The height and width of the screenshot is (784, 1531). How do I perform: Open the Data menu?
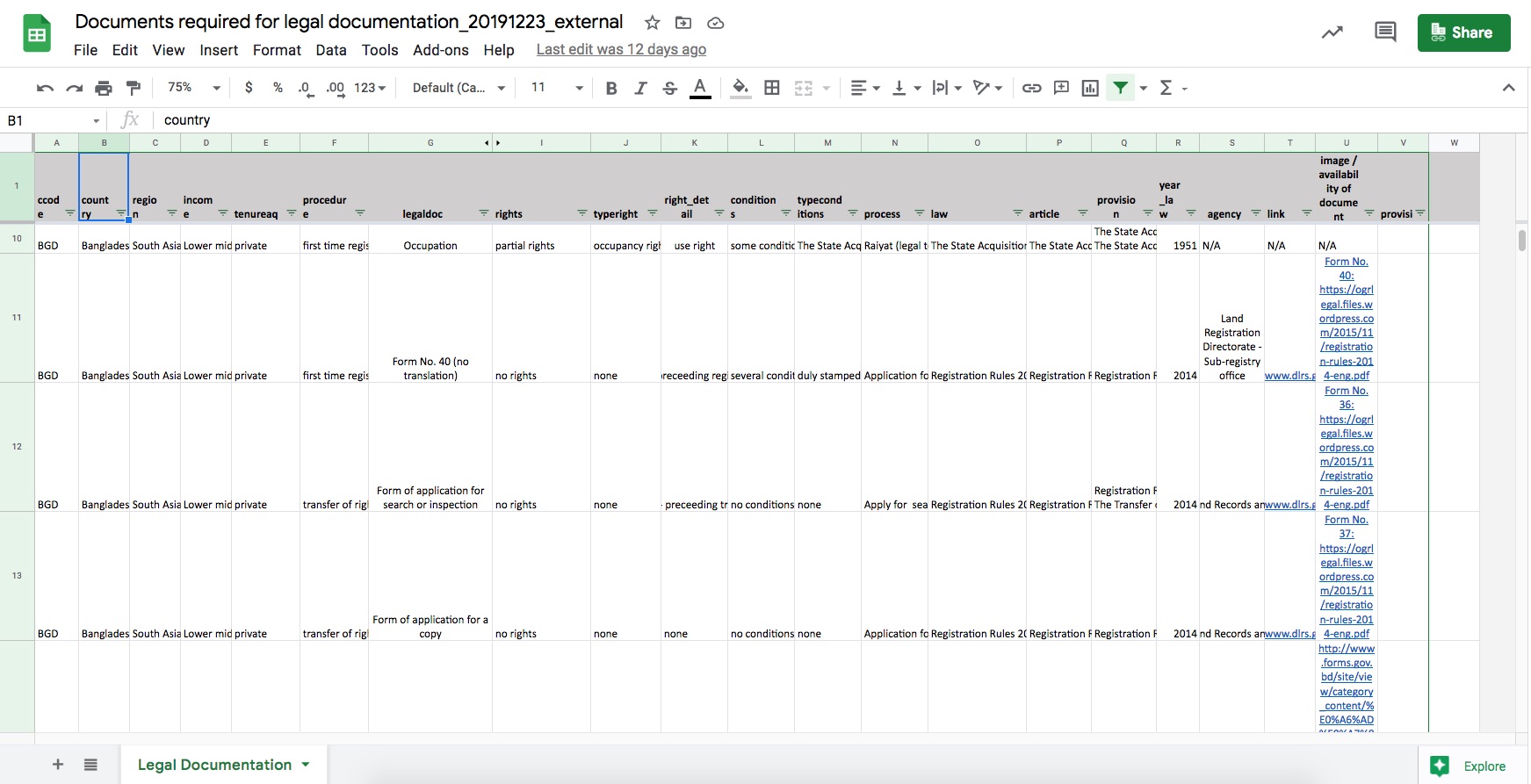click(331, 50)
